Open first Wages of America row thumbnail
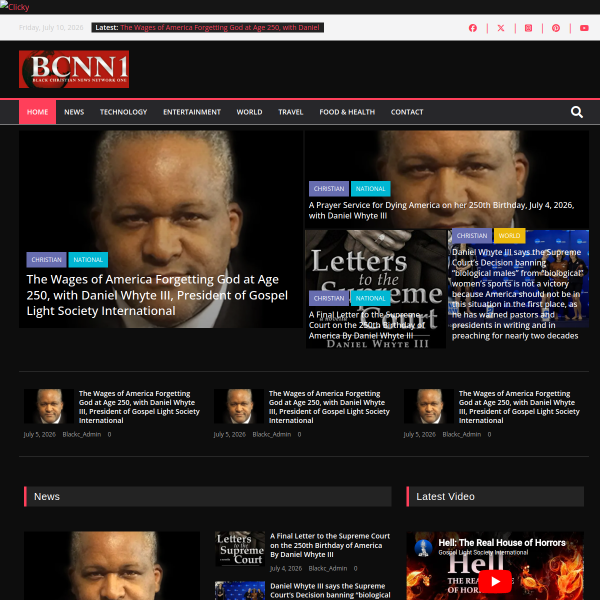 [49, 406]
